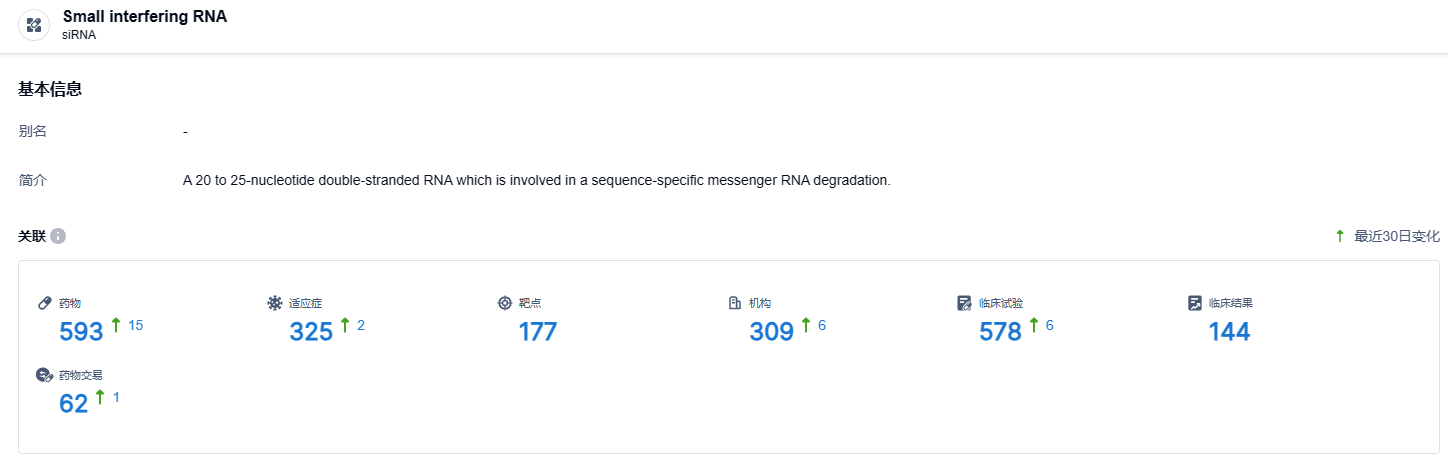Open the 593 drugs count

click(x=81, y=332)
